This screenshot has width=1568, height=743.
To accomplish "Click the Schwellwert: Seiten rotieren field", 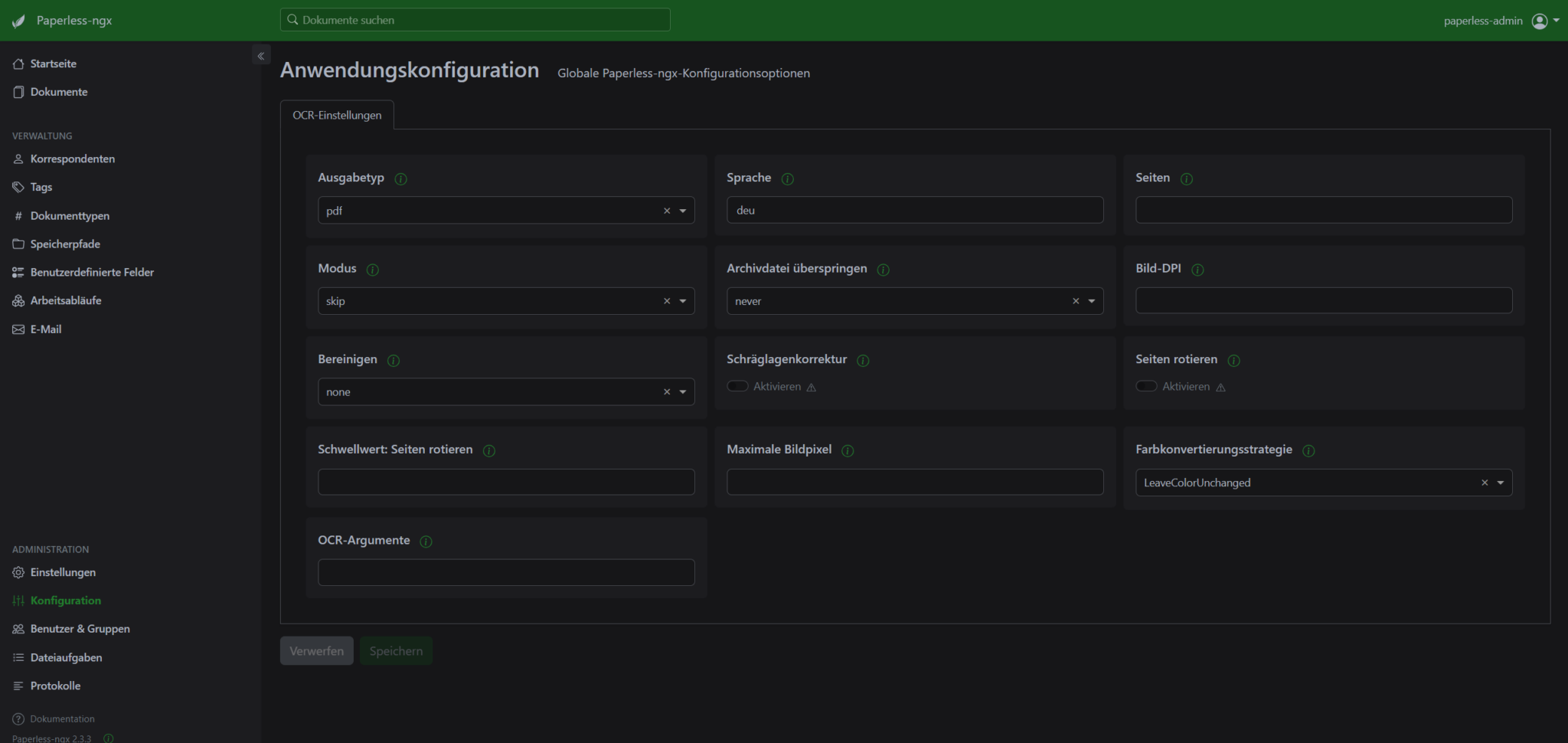I will [506, 482].
